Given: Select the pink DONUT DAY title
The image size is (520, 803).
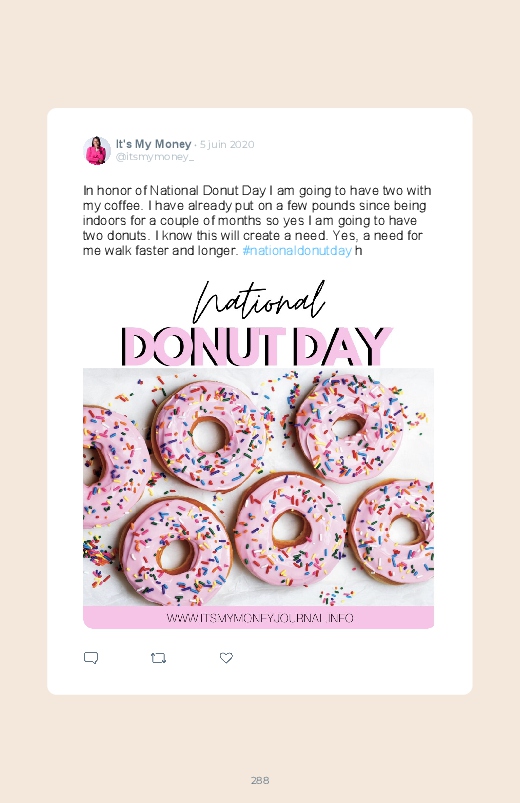Looking at the screenshot, I should [257, 346].
